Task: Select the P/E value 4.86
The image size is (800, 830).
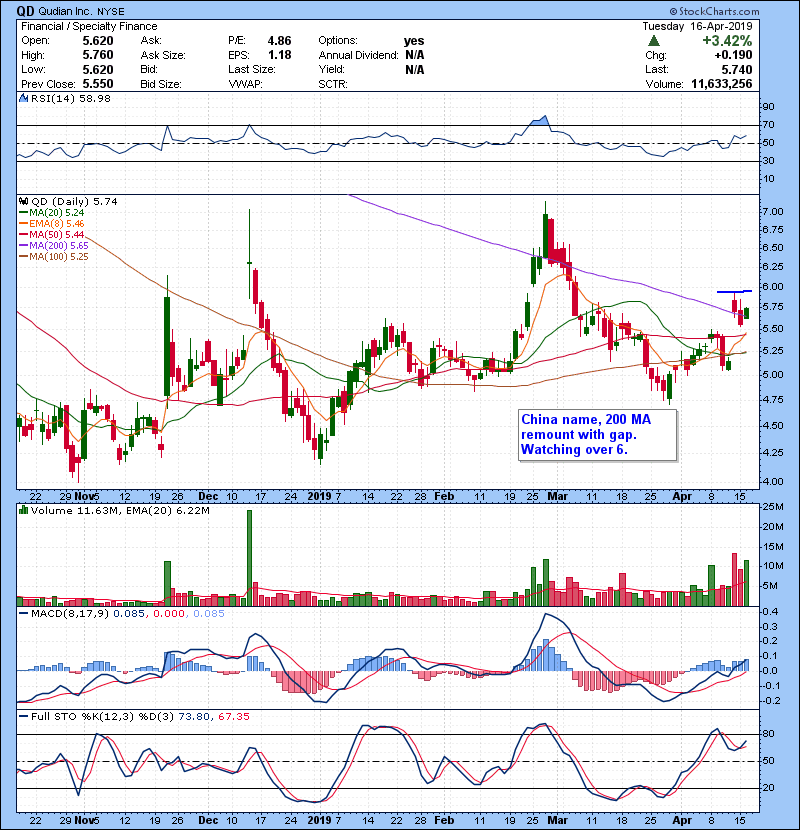Action: coord(279,41)
